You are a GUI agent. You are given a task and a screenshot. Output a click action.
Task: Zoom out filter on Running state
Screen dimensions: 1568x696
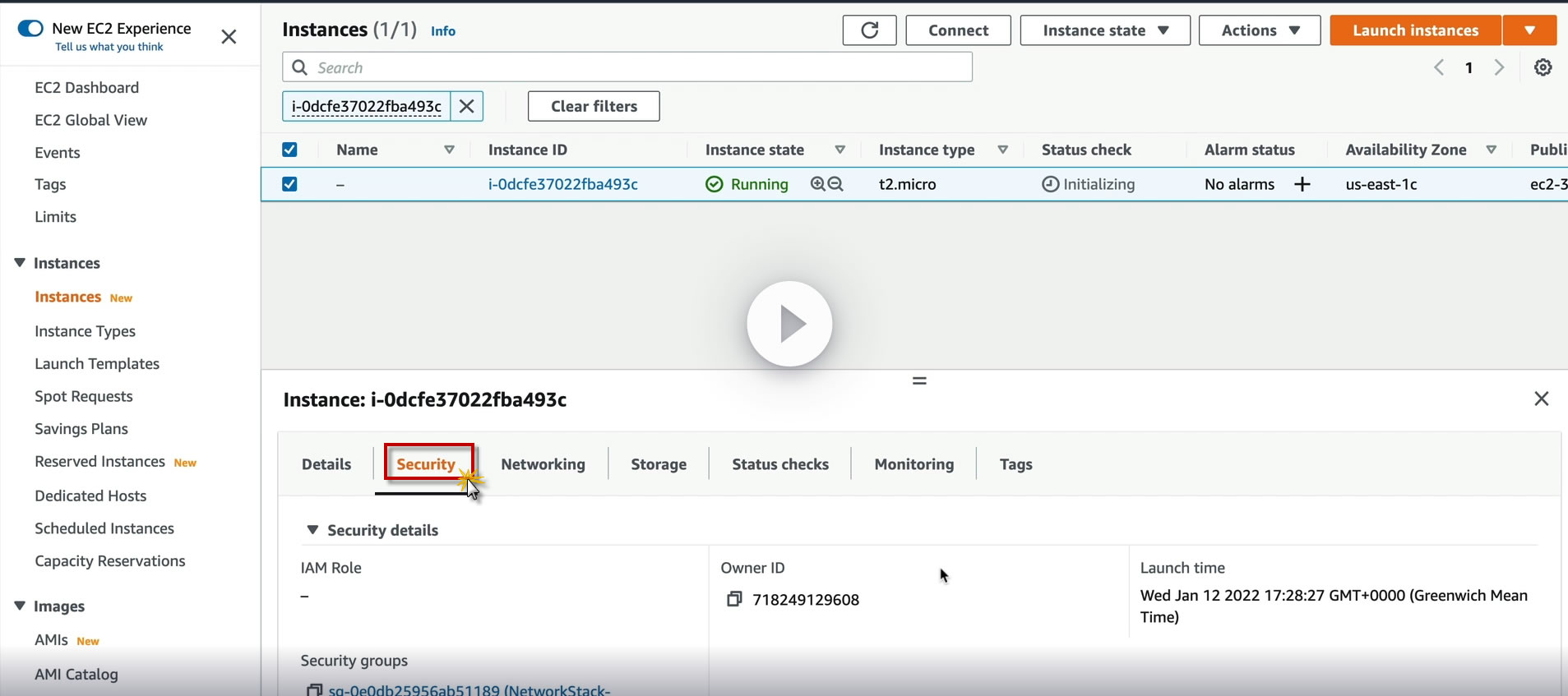(835, 184)
